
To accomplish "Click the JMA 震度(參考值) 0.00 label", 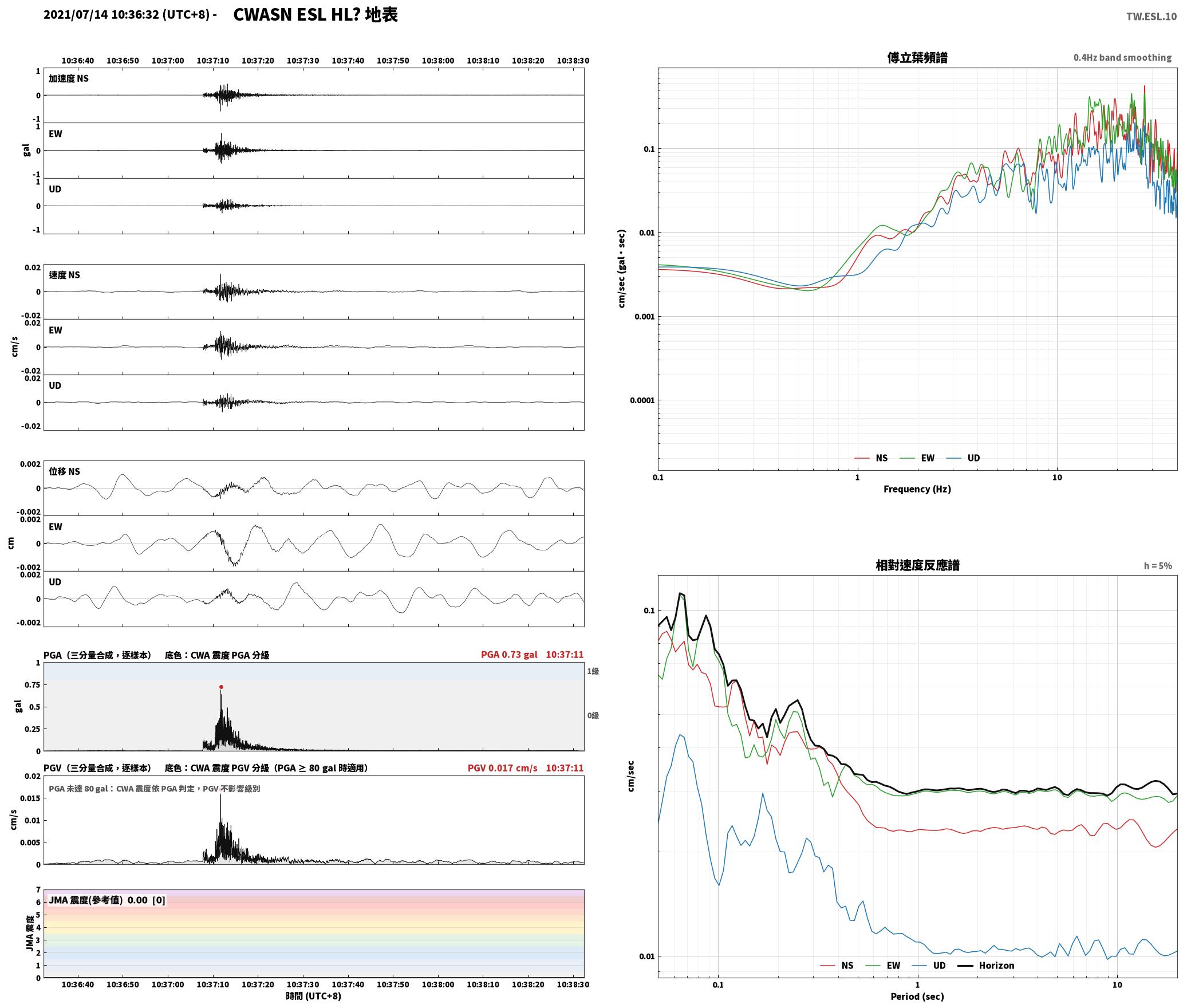I will (98, 900).
